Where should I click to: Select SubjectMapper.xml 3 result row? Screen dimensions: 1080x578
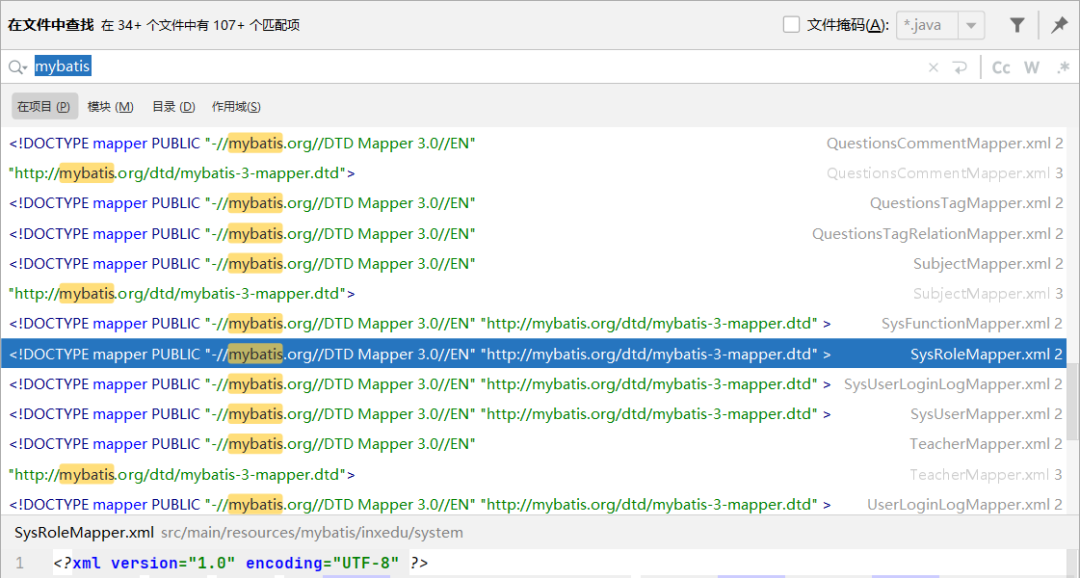pyautogui.click(x=534, y=293)
